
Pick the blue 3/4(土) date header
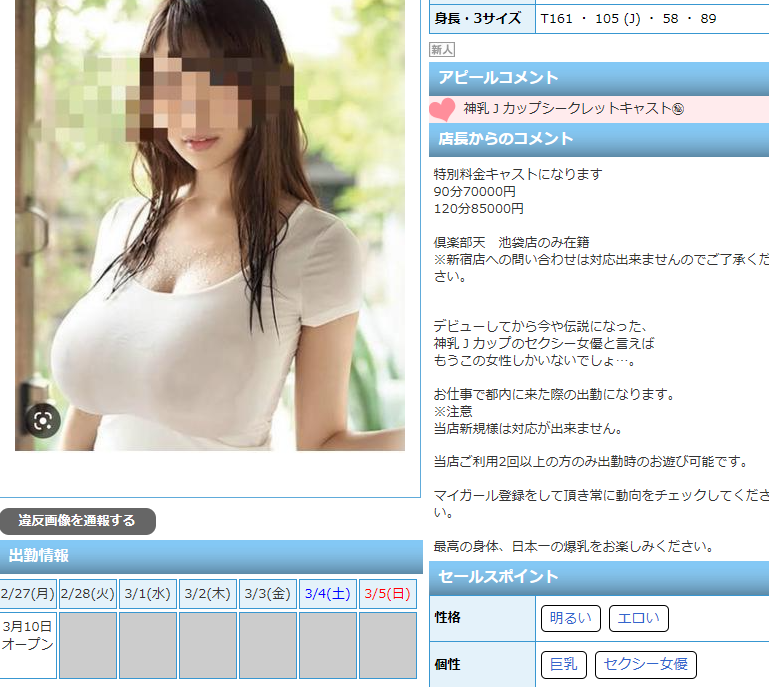[328, 594]
